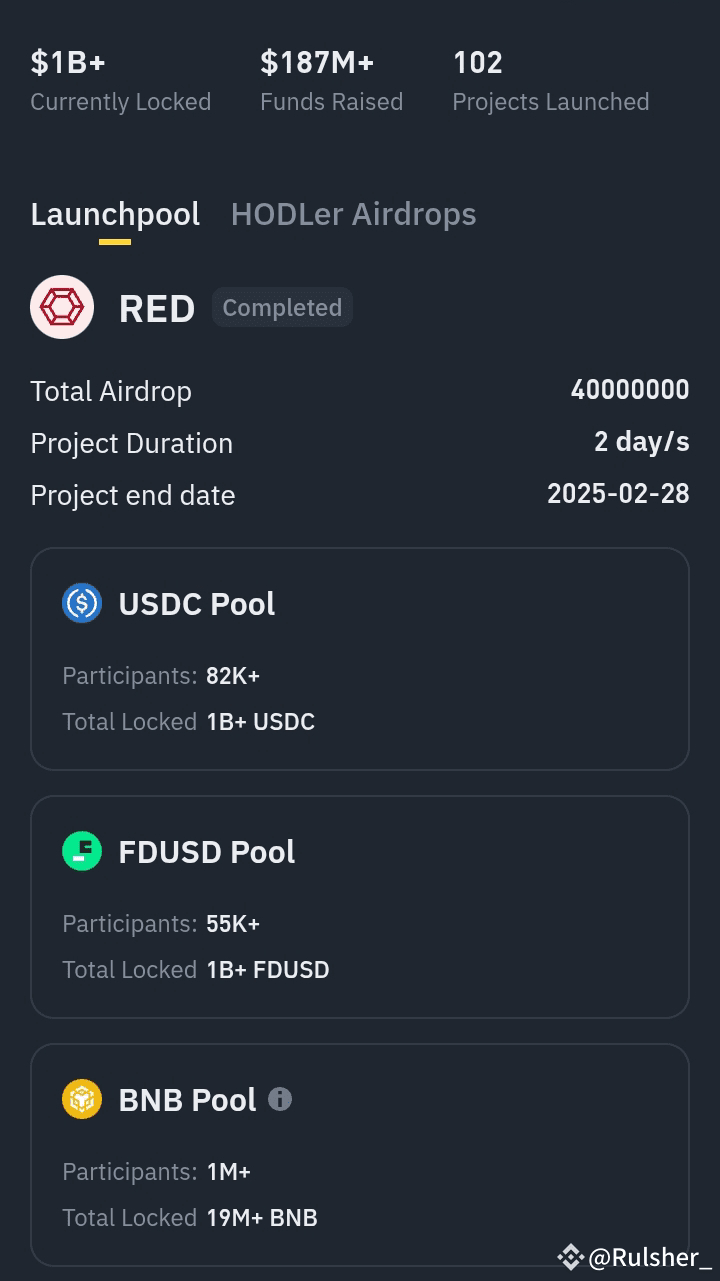Select the Total Airdrop amount 40000000
This screenshot has height=1281, width=720.
629,390
